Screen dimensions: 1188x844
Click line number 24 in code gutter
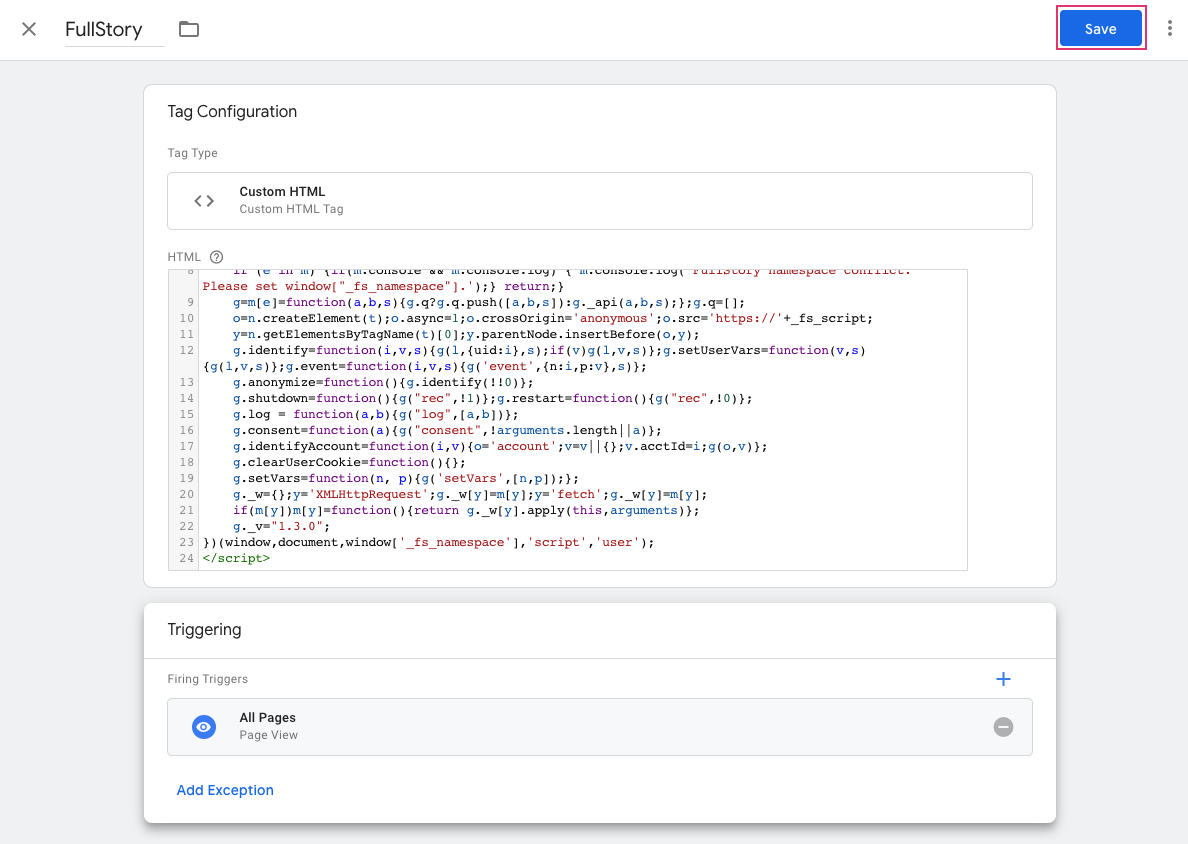pos(187,558)
